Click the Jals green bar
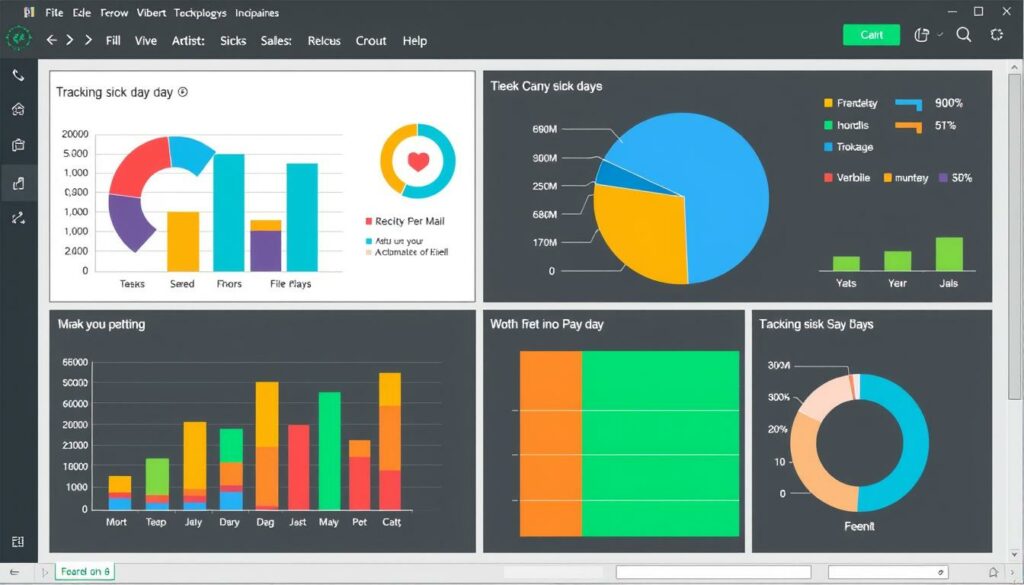Viewport: 1024px width, 585px height. 949,253
